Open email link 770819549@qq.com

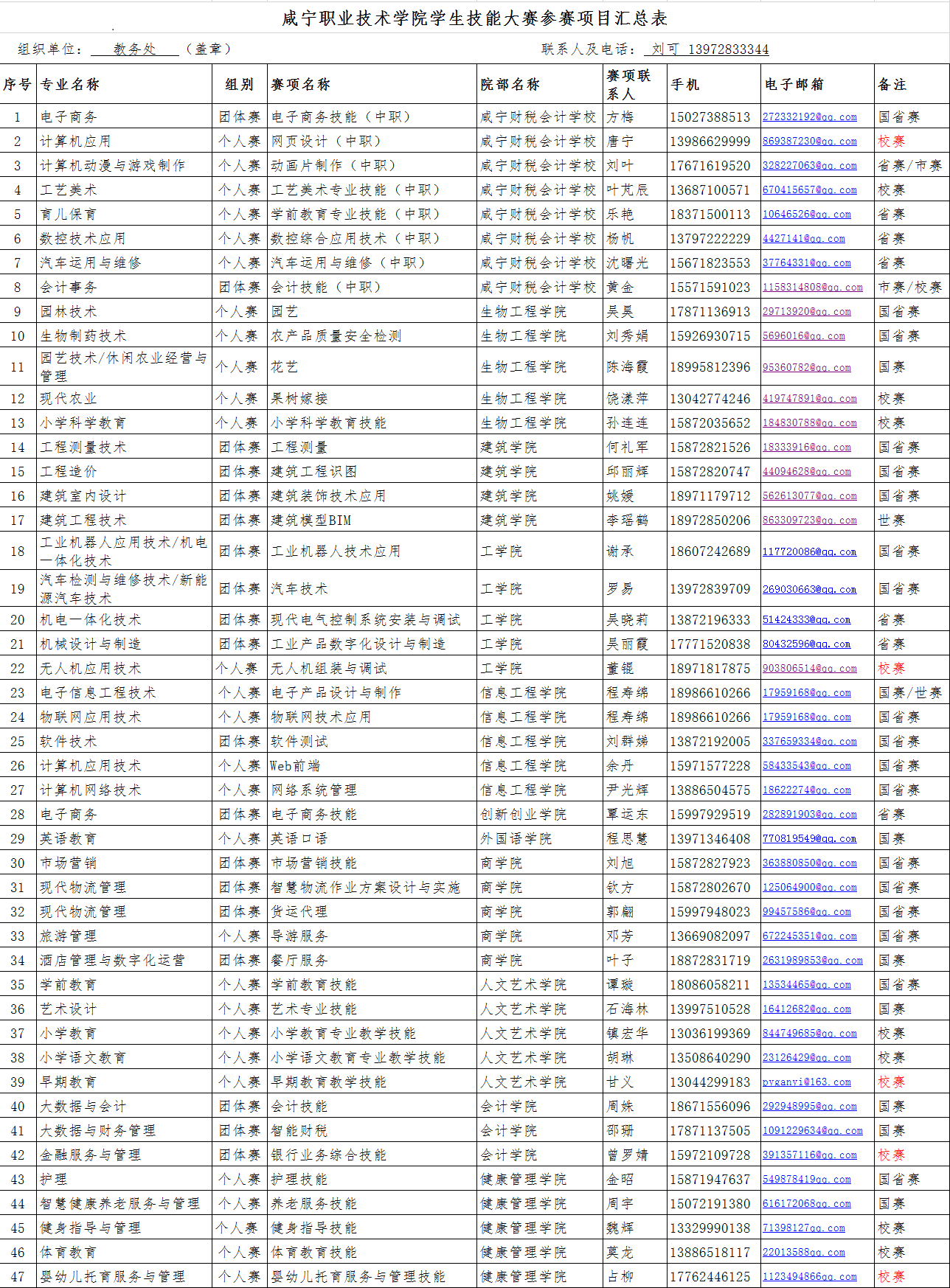(809, 838)
